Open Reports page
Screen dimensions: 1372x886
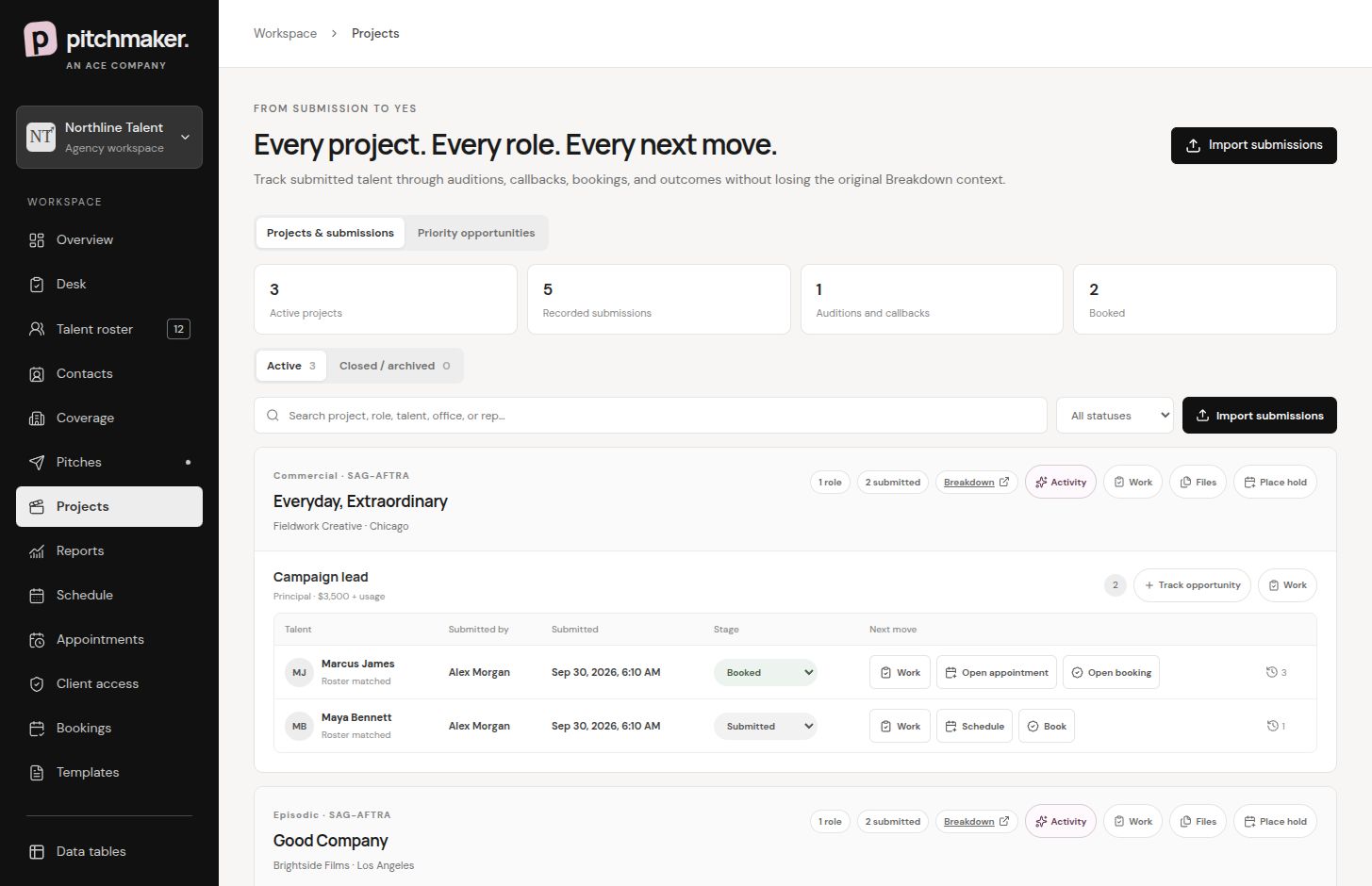[x=109, y=550]
